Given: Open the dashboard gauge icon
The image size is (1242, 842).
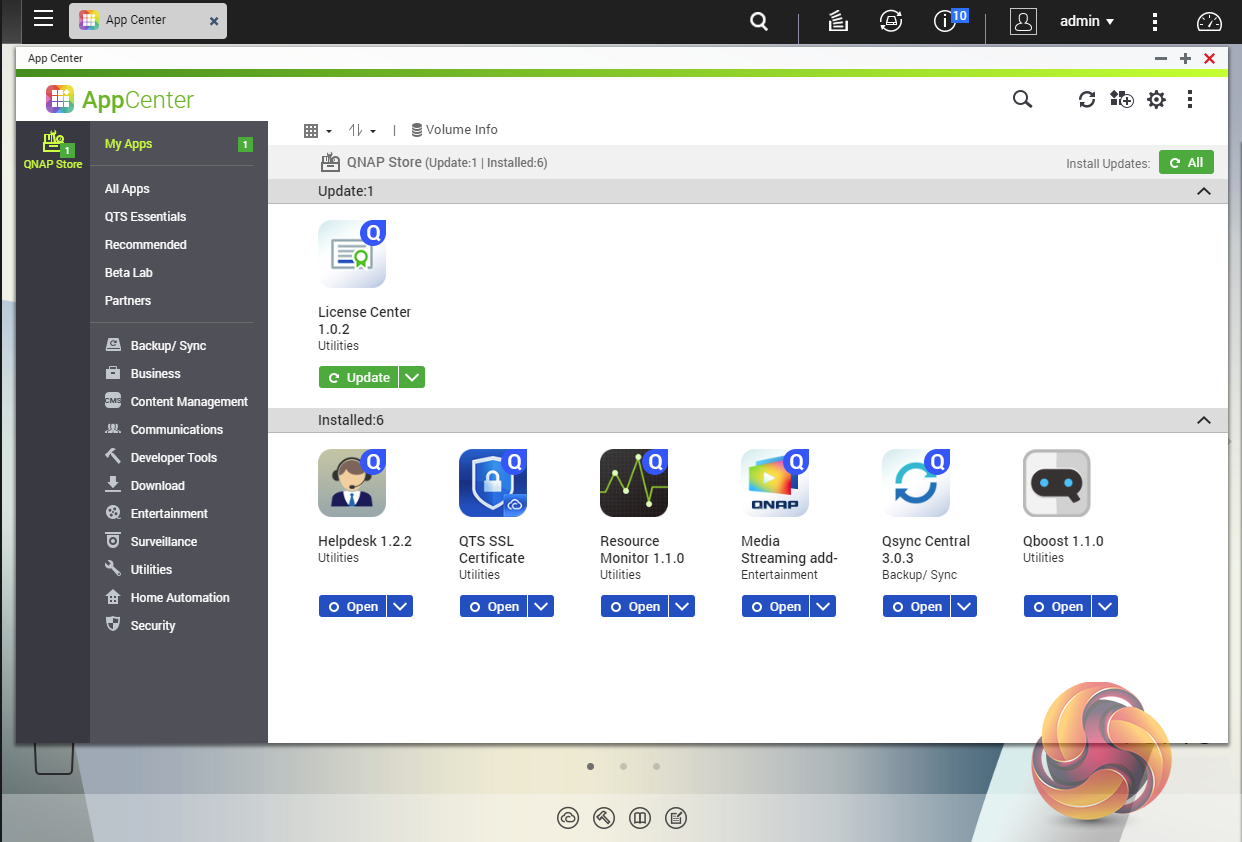Looking at the screenshot, I should point(1209,21).
